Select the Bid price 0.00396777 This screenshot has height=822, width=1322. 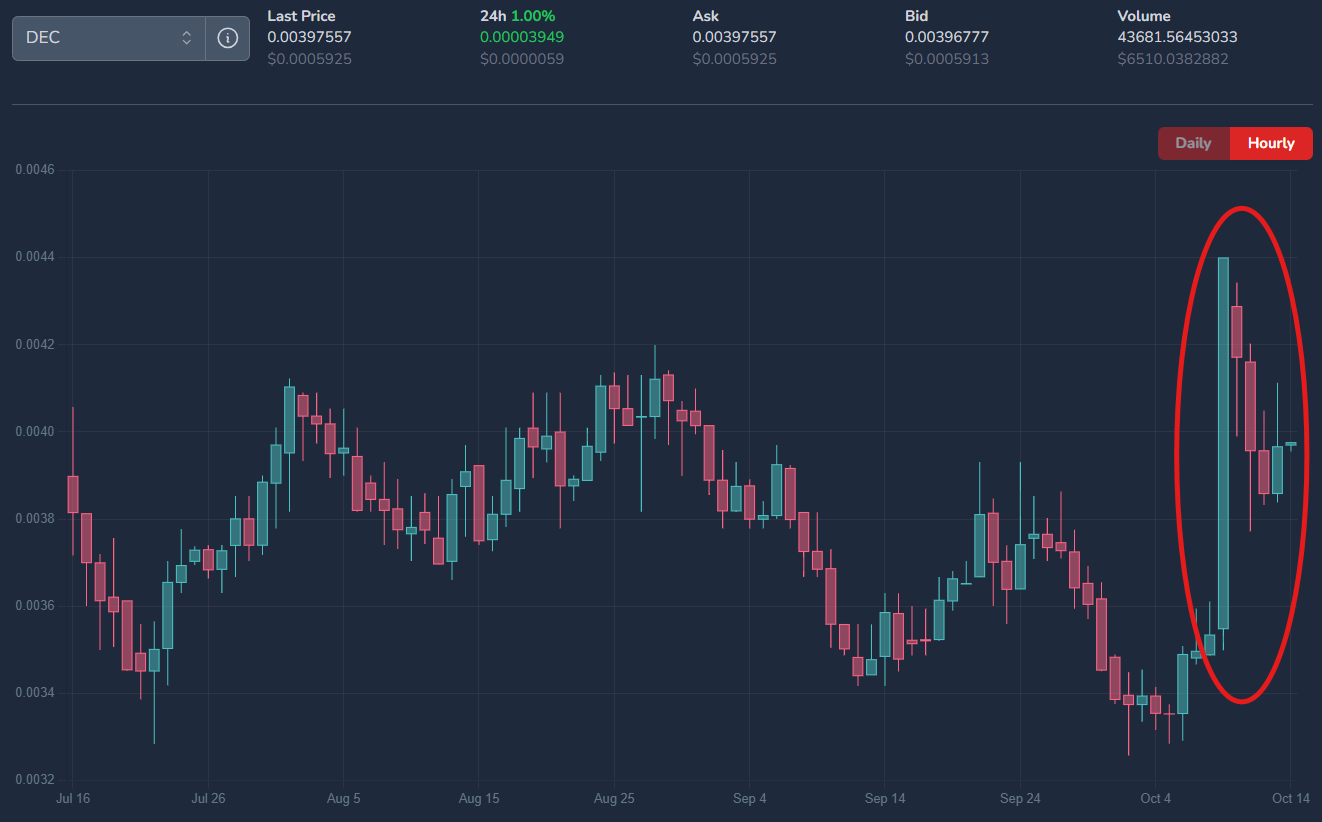pos(947,37)
